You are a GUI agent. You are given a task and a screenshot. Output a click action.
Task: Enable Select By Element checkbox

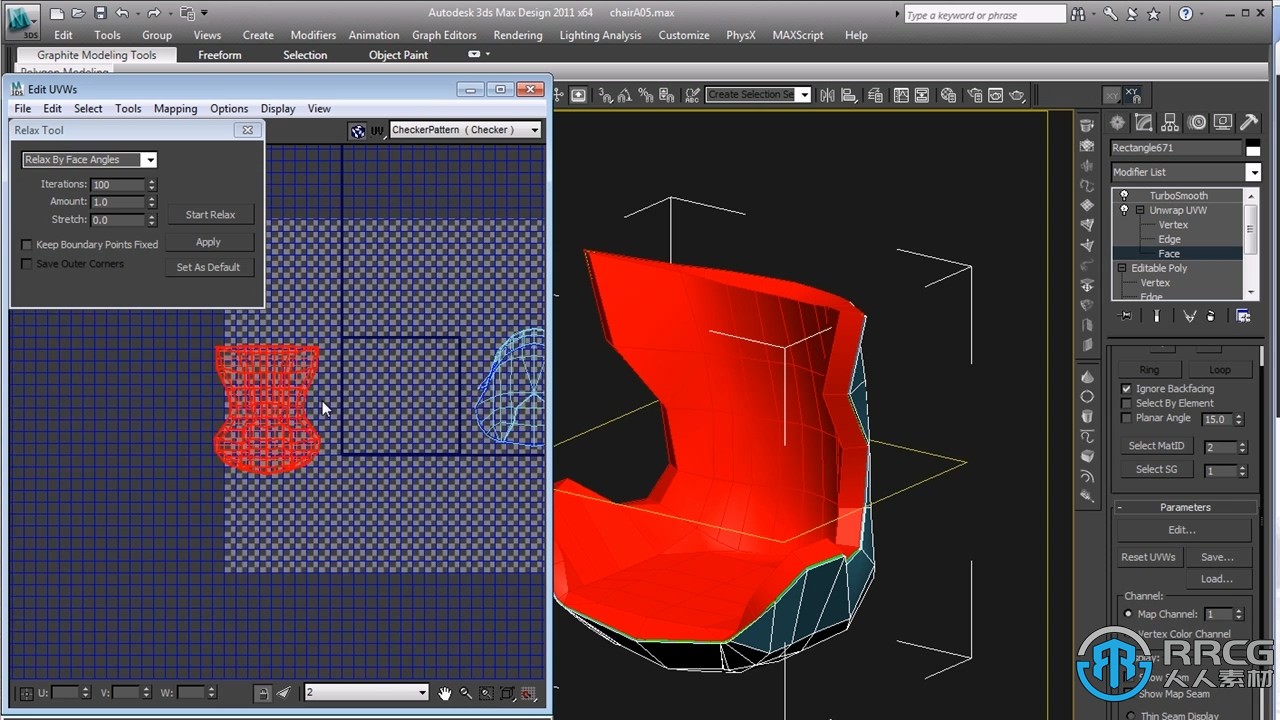(x=1127, y=404)
